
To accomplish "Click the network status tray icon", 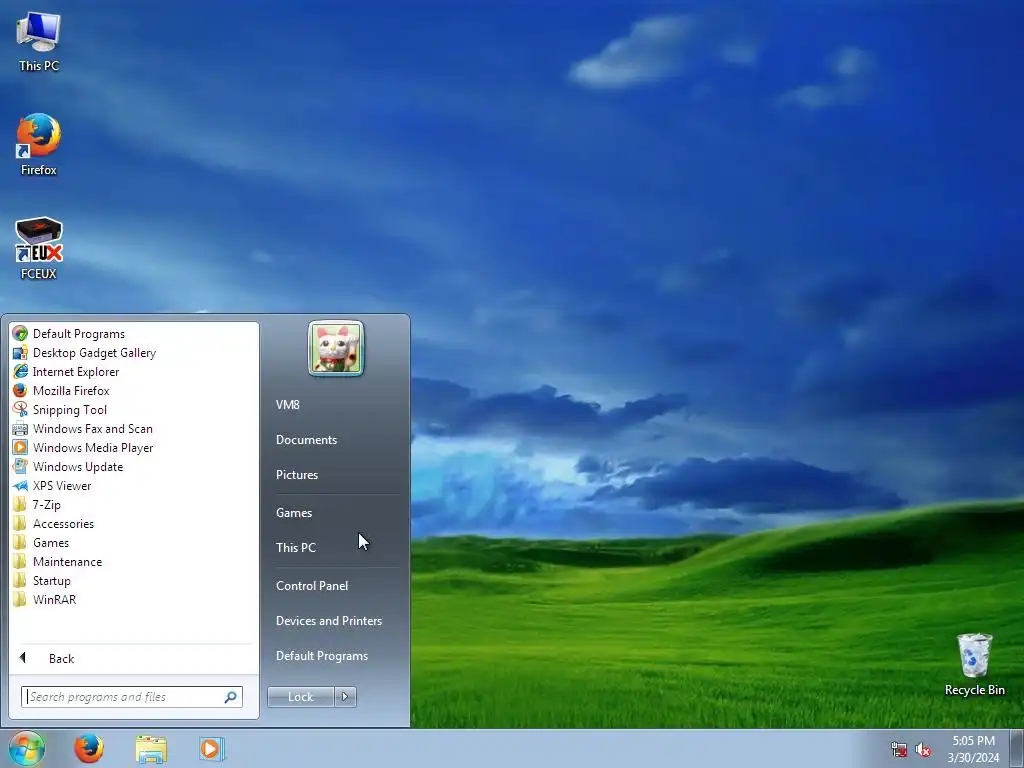I will (899, 750).
